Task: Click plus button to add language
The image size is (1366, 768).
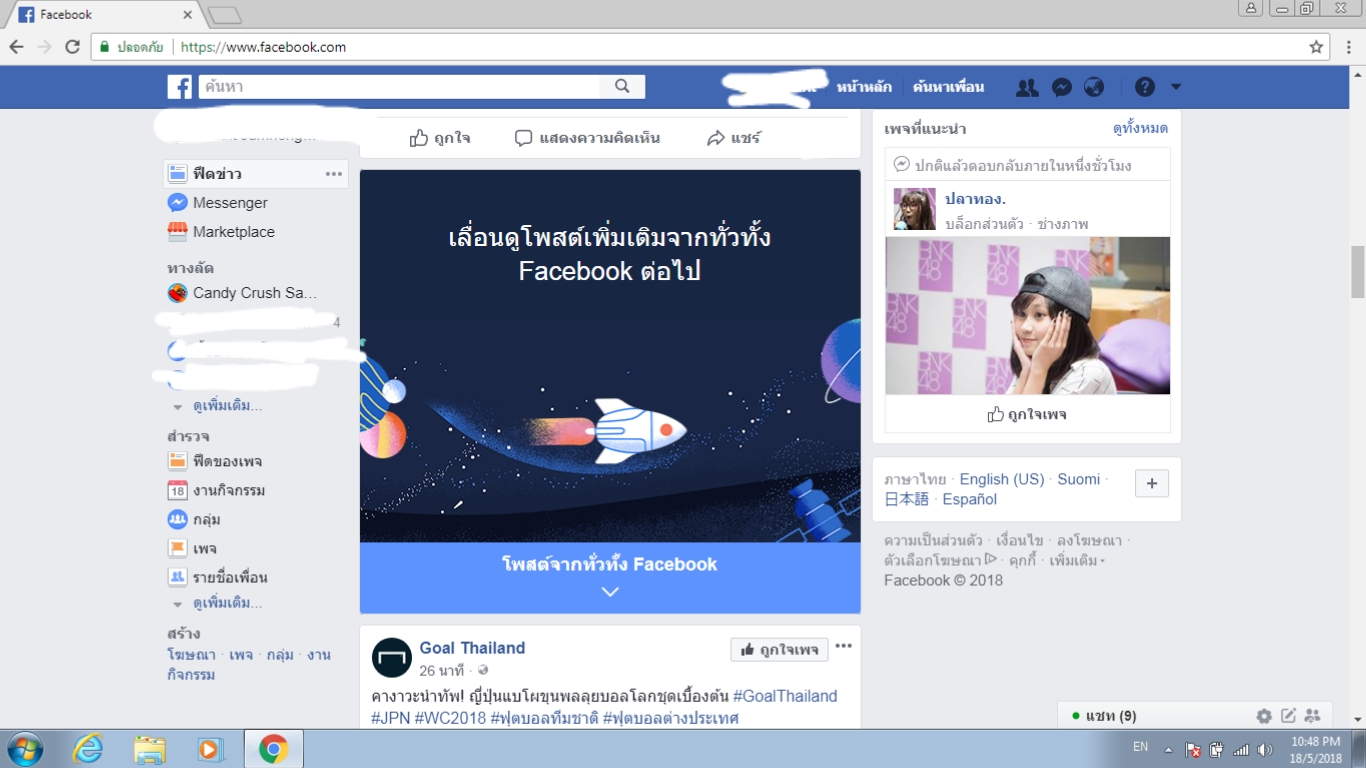Action: [x=1151, y=483]
